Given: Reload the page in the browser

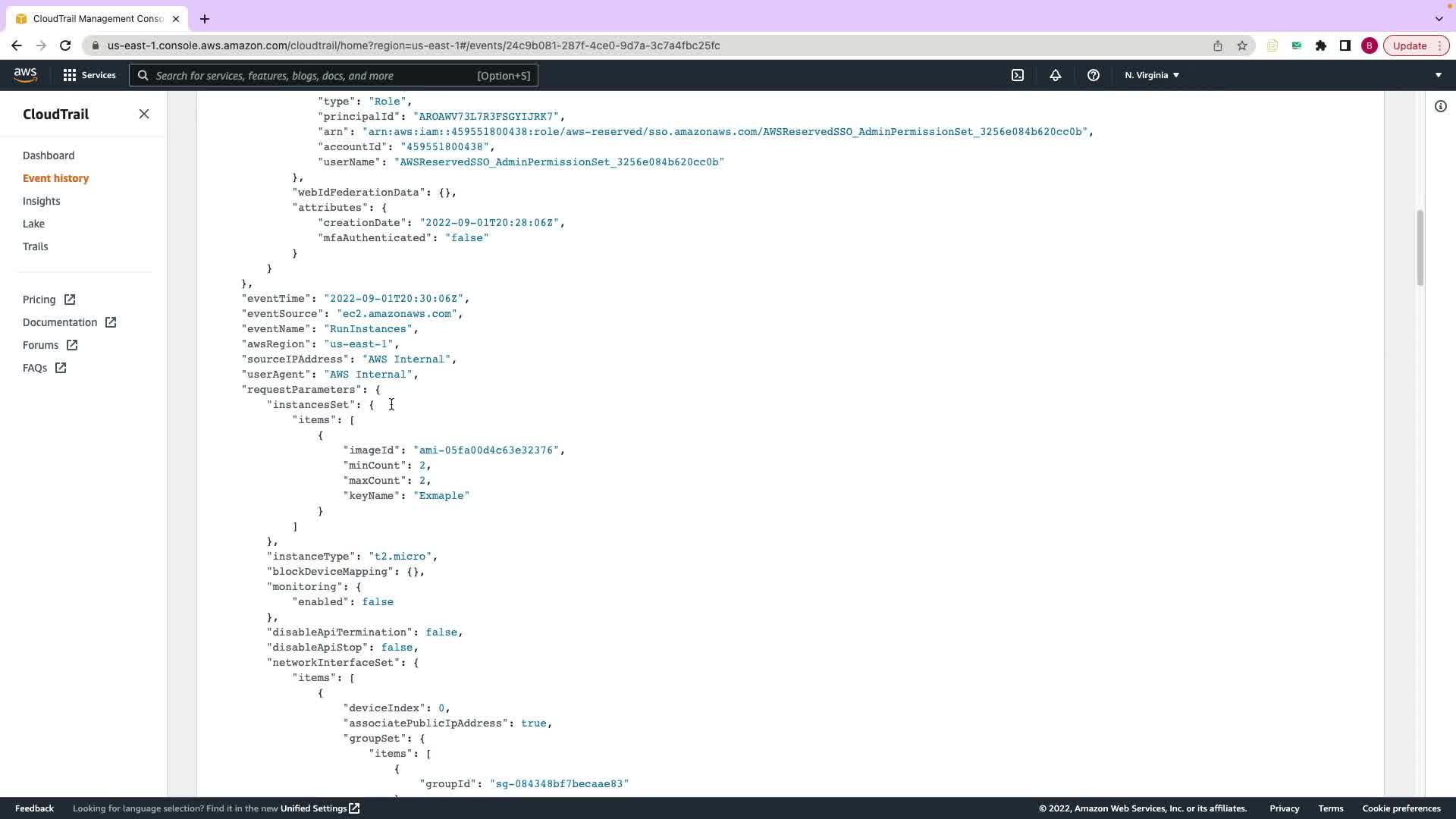Looking at the screenshot, I should click(65, 45).
